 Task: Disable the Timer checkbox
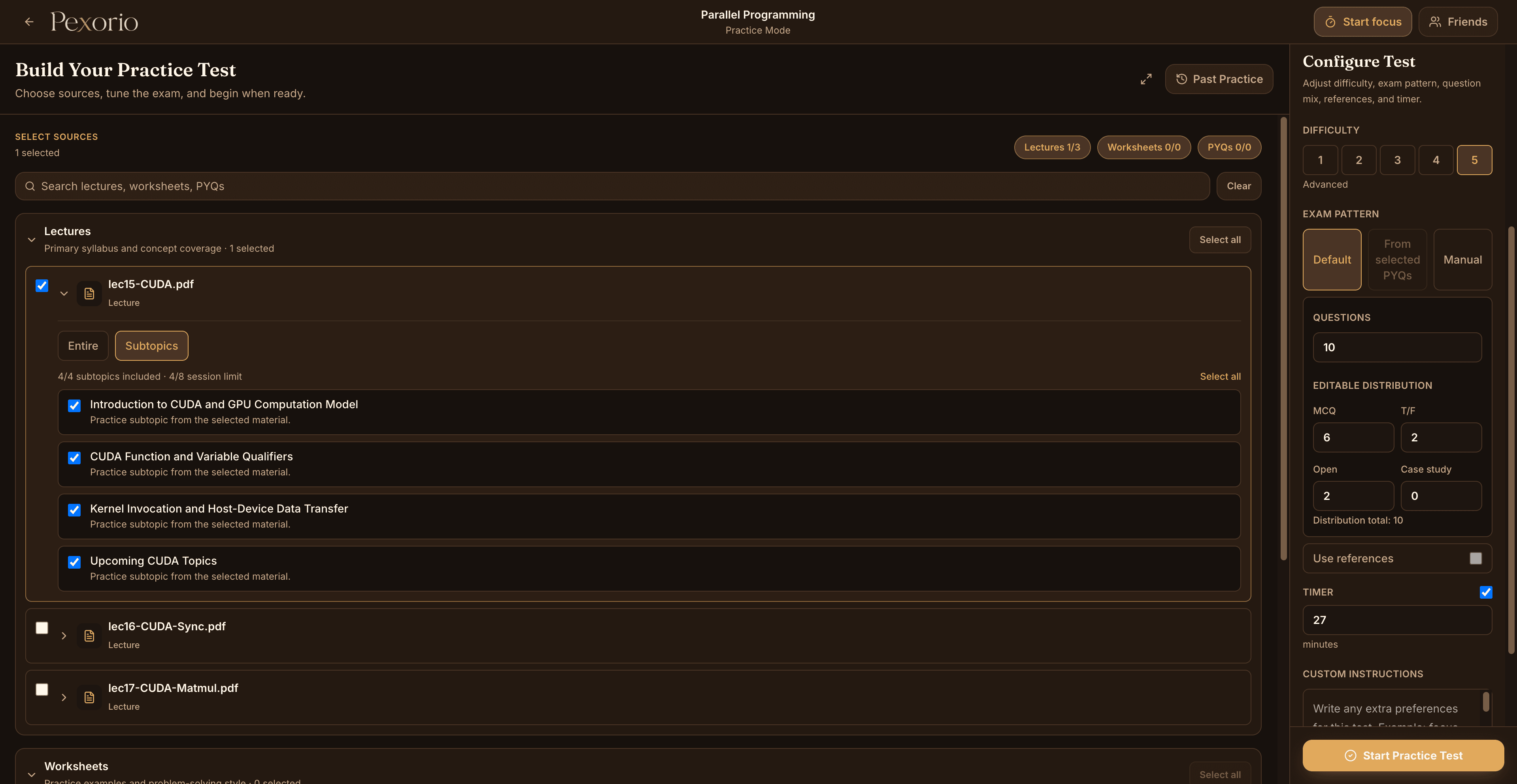tap(1486, 592)
